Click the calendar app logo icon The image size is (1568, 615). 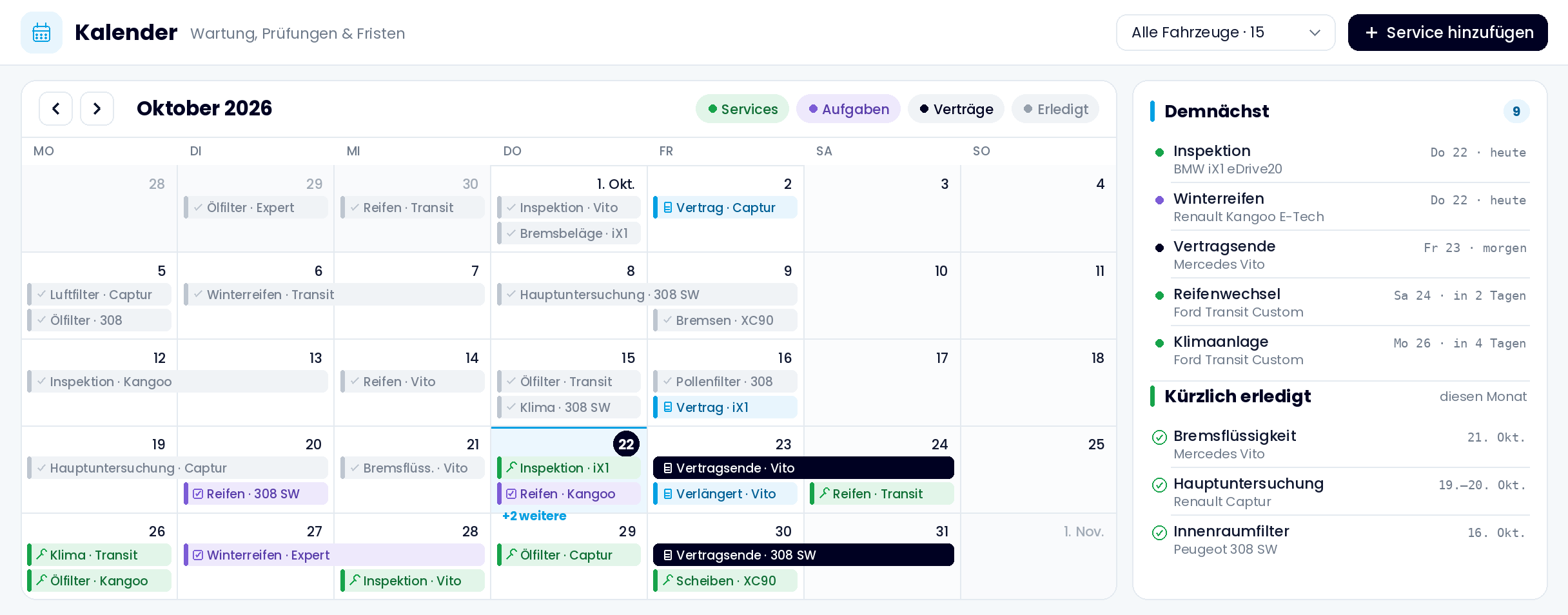pos(41,32)
